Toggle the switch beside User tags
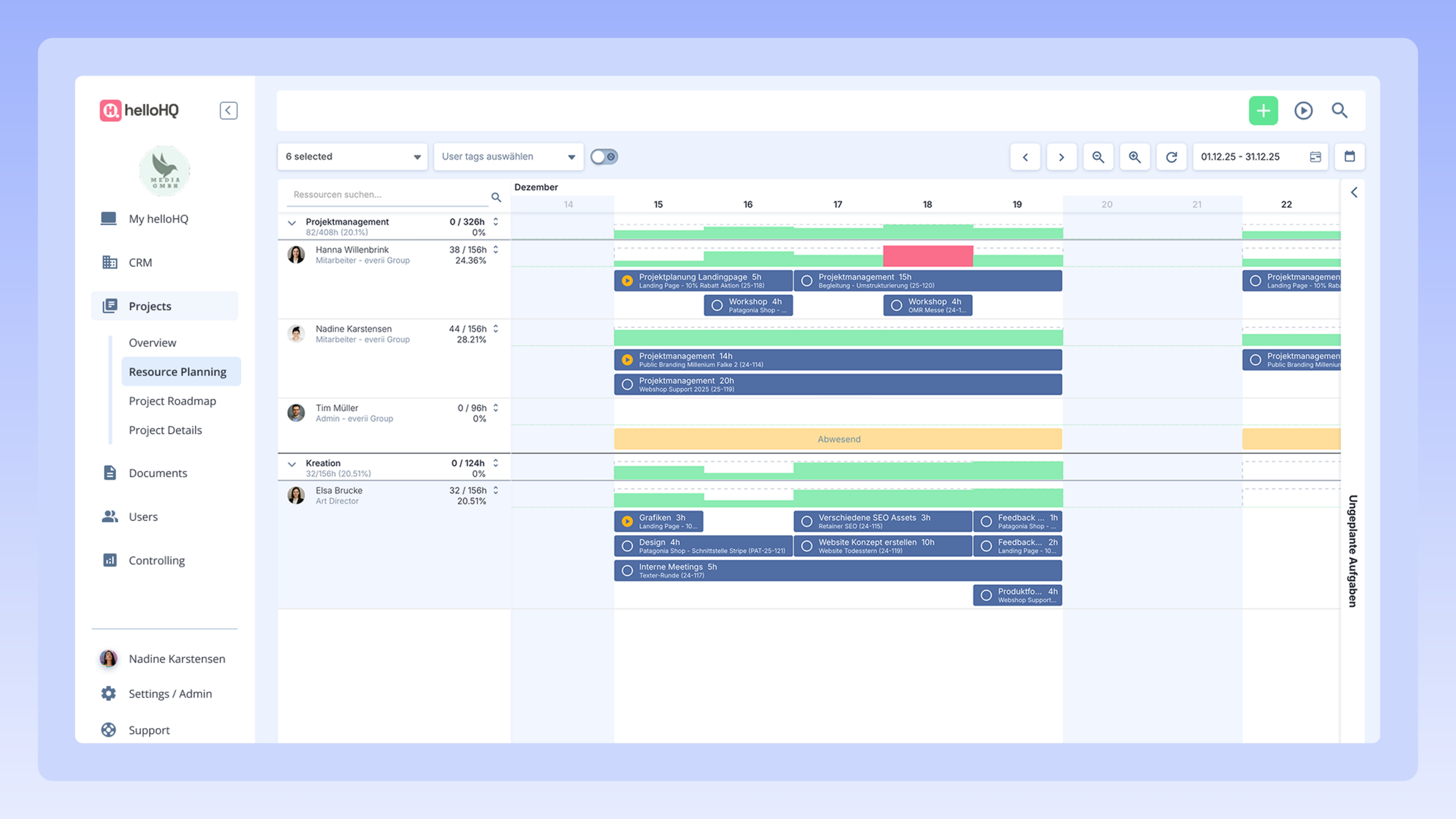The width and height of the screenshot is (1456, 819). [603, 156]
